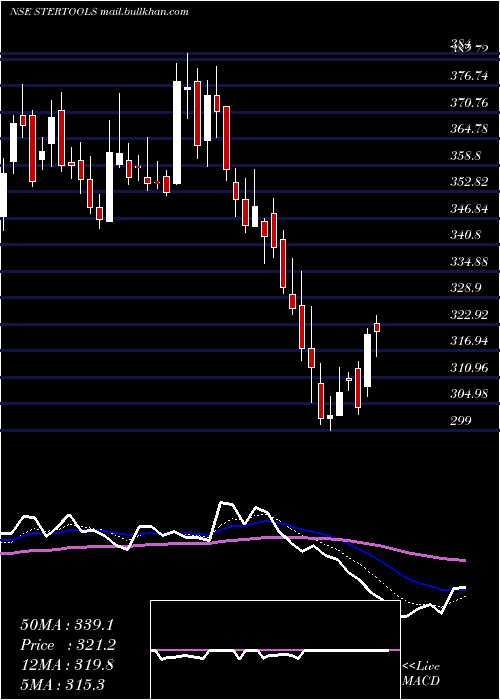Click the 5MA : 315.3 readout
The width and height of the screenshot is (500, 700).
coord(62,684)
